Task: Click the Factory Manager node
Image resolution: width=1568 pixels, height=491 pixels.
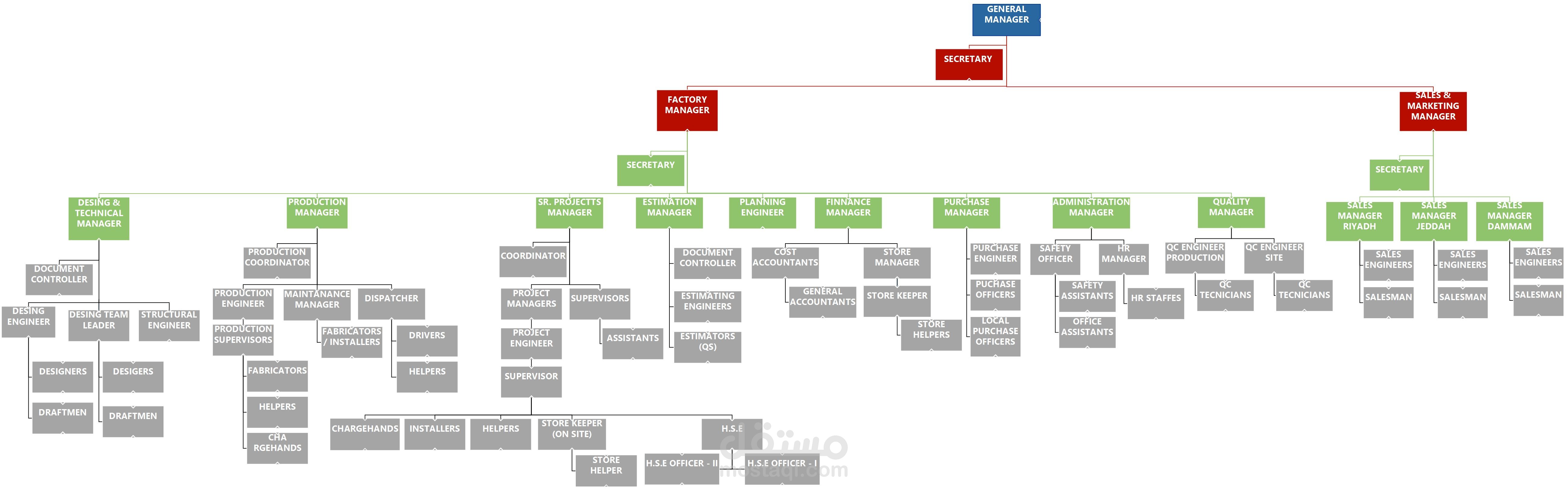Action: click(676, 108)
